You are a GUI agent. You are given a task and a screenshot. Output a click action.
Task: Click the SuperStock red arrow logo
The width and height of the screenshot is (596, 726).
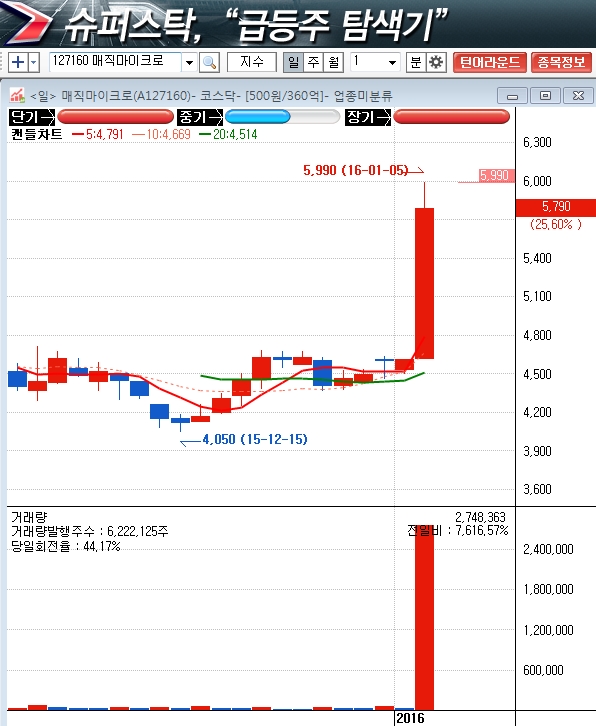point(28,21)
